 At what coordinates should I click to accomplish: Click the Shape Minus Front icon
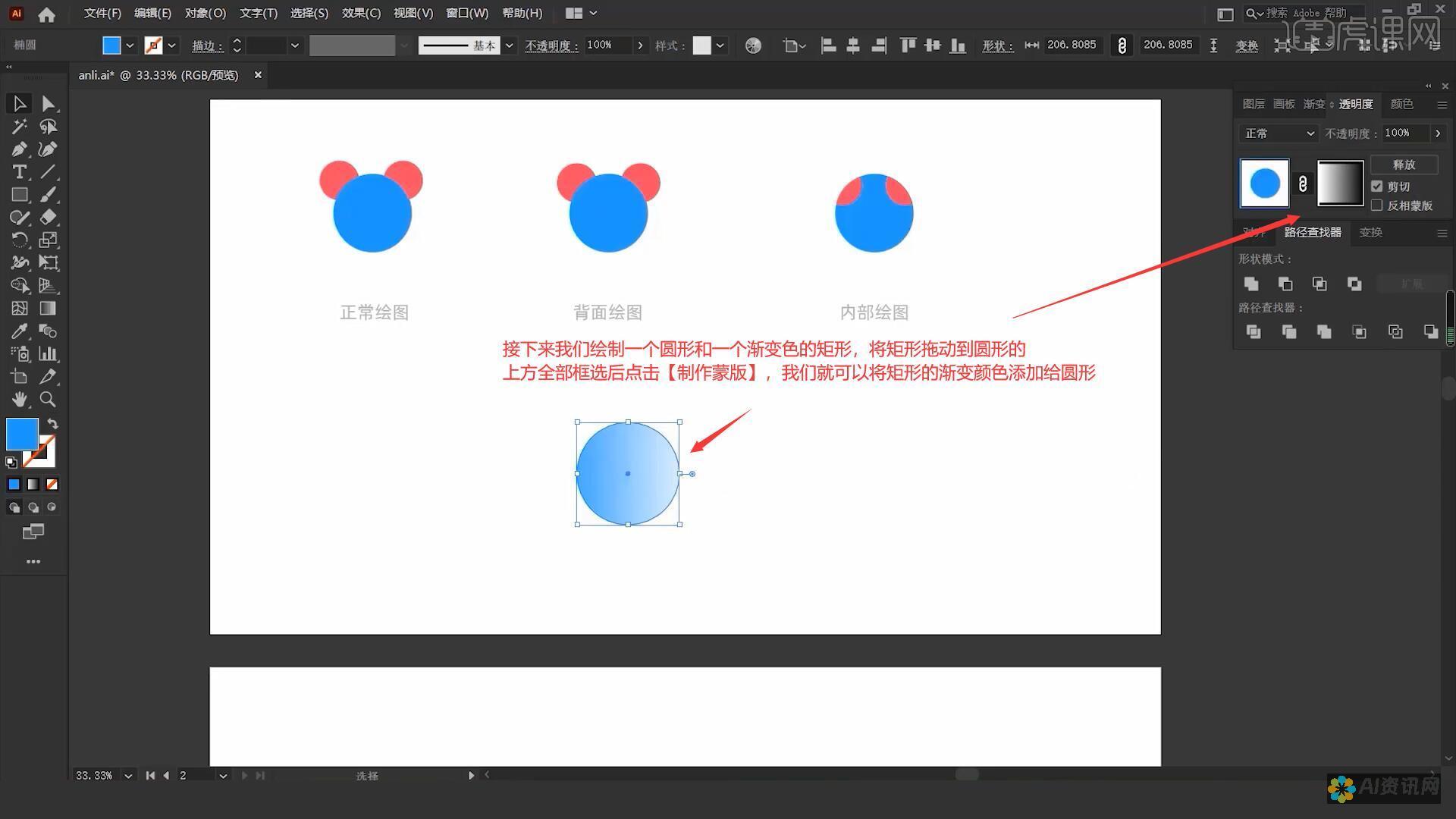[1284, 283]
